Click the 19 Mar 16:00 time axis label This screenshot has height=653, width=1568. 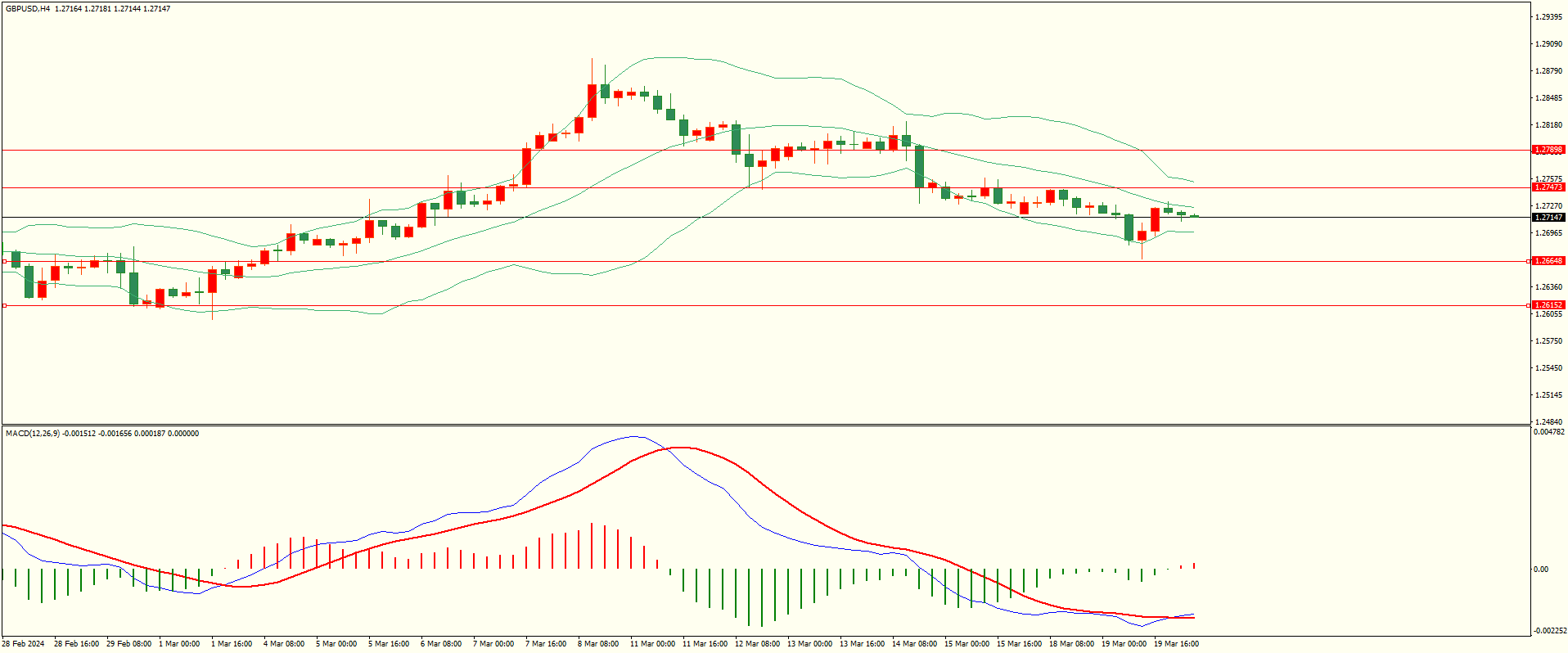(1176, 644)
